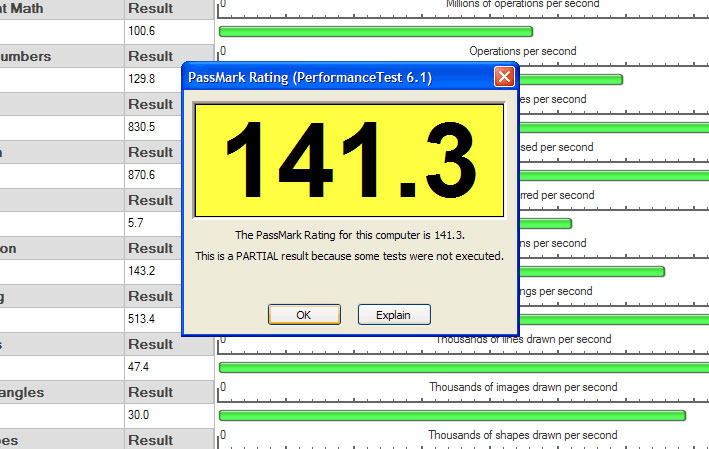The height and width of the screenshot is (449, 709).
Task: Select the 47.4 result value
Action: [138, 367]
